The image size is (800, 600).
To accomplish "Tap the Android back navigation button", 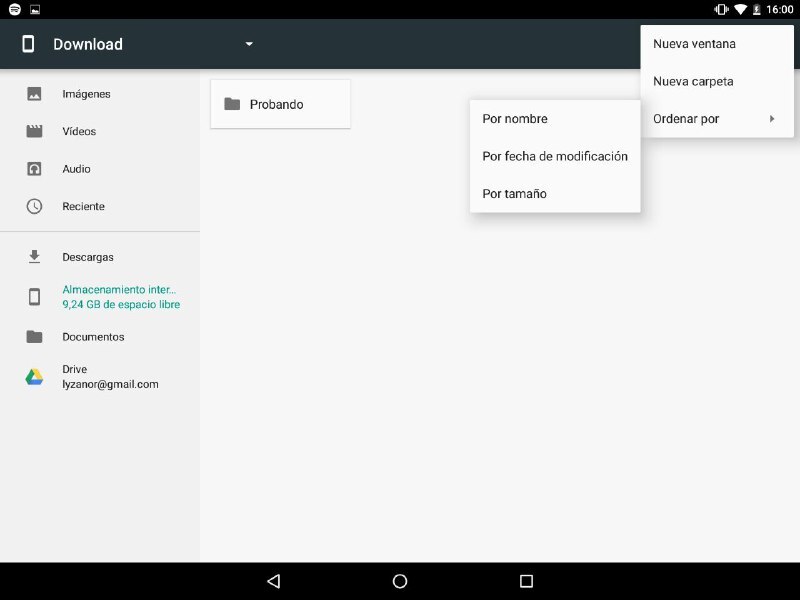I will click(273, 581).
